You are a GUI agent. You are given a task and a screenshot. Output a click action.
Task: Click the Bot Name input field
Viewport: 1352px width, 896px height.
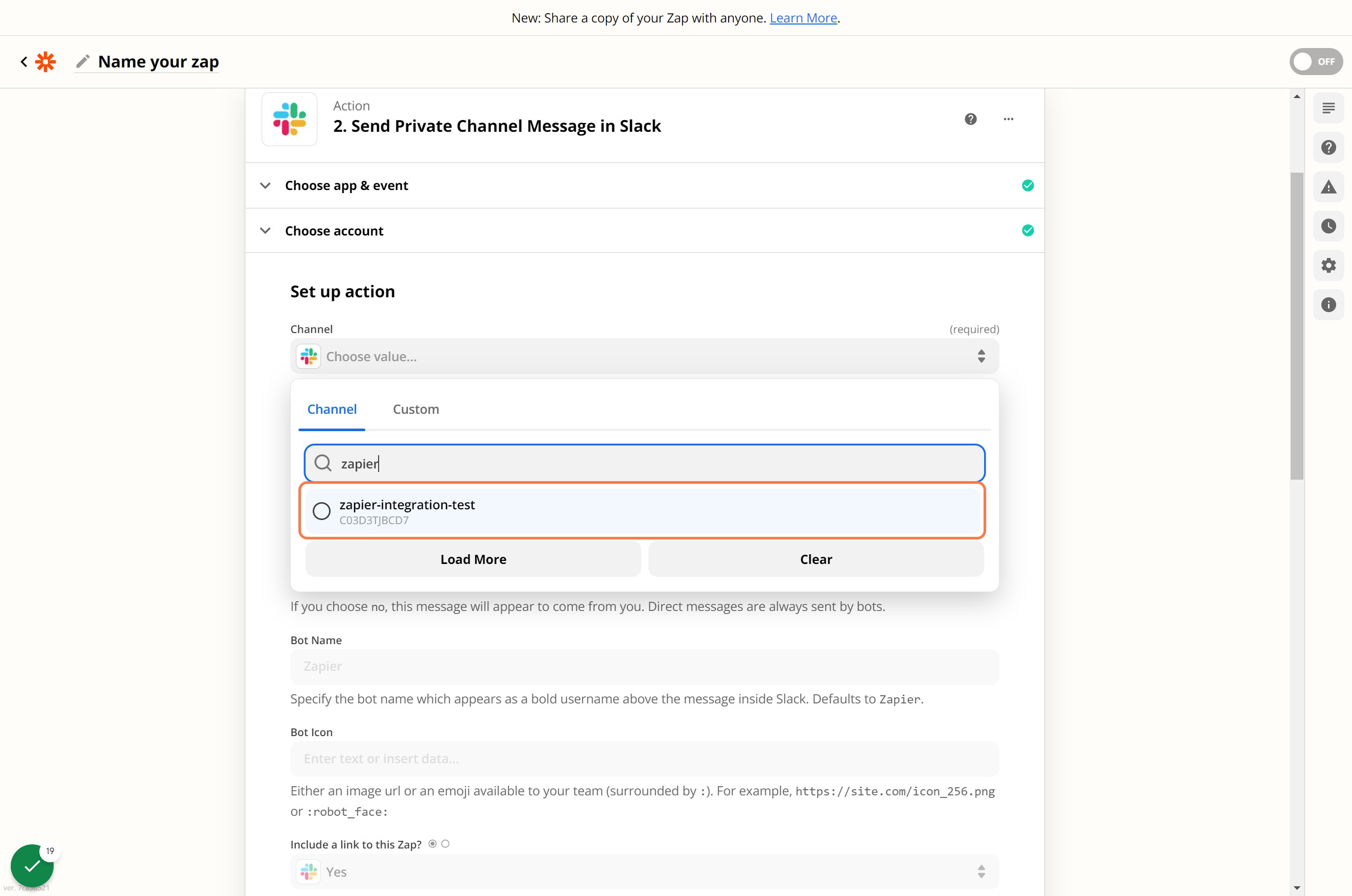(644, 666)
